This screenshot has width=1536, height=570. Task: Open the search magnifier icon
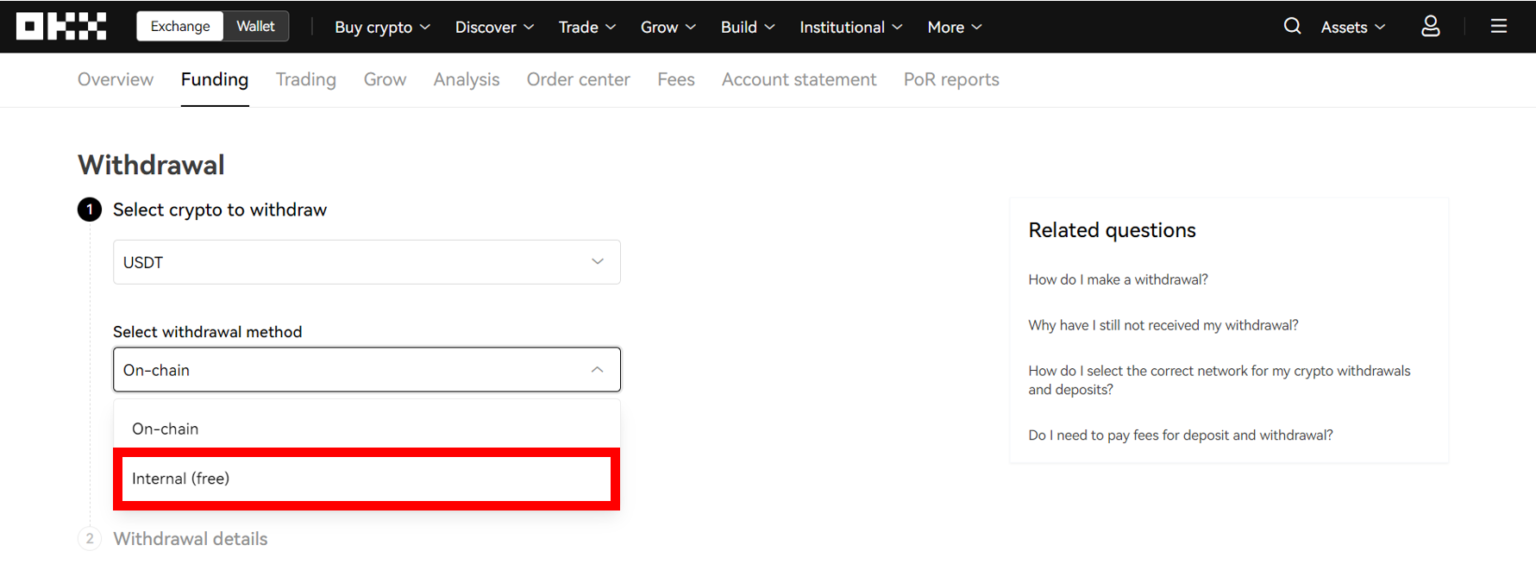click(1292, 27)
